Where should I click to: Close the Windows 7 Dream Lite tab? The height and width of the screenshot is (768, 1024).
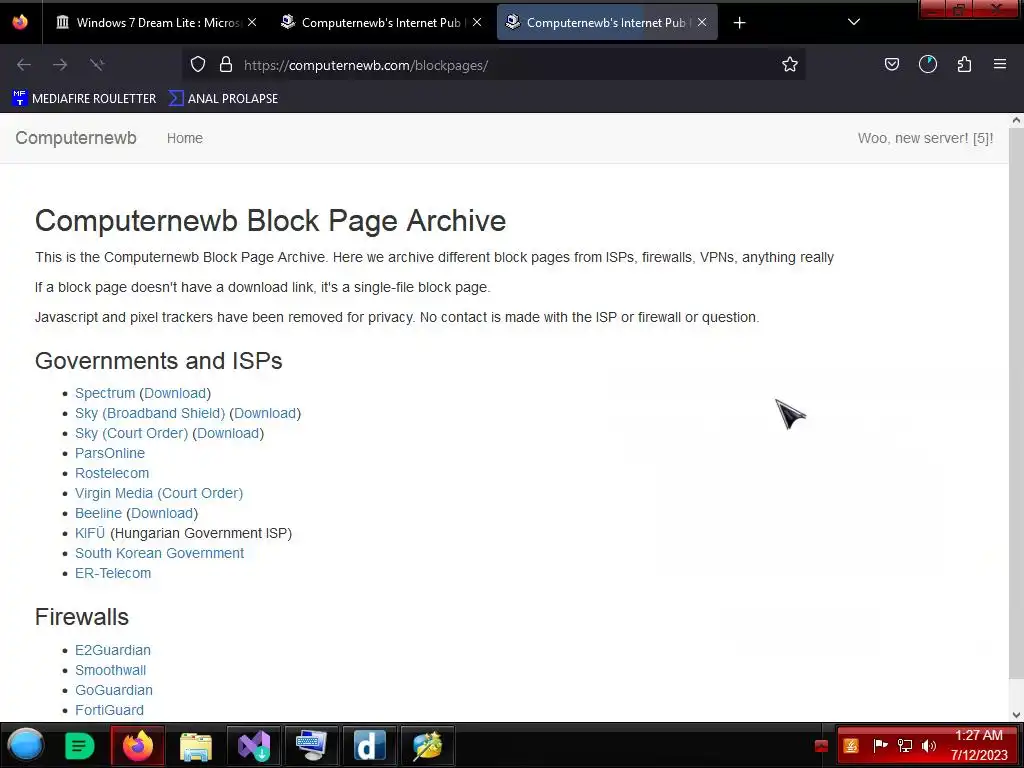click(x=252, y=23)
